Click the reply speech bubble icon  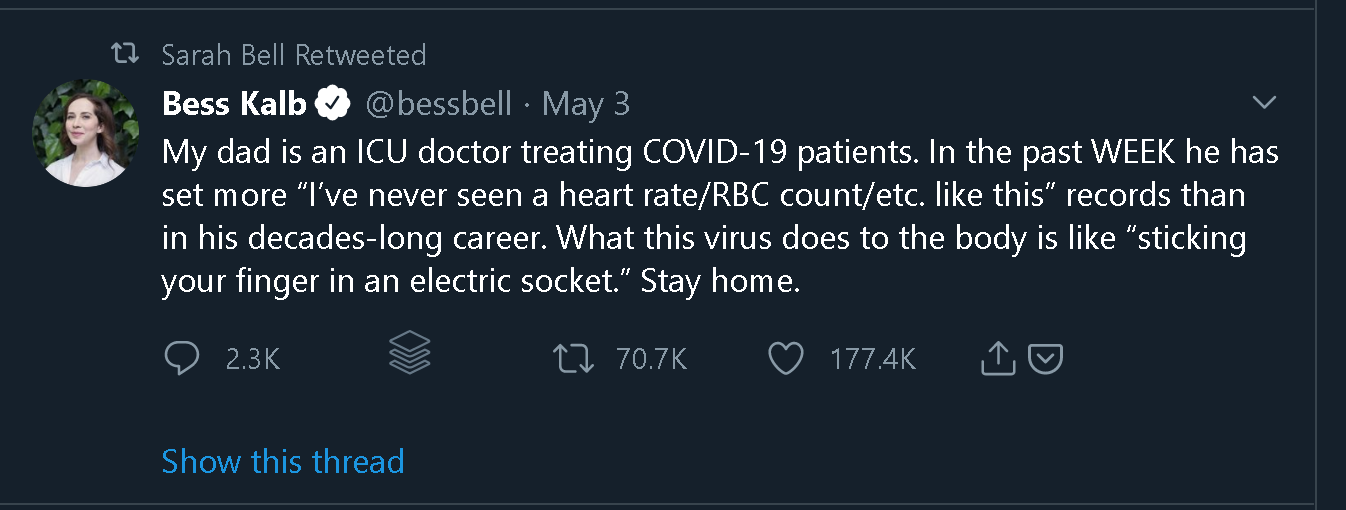[x=181, y=358]
